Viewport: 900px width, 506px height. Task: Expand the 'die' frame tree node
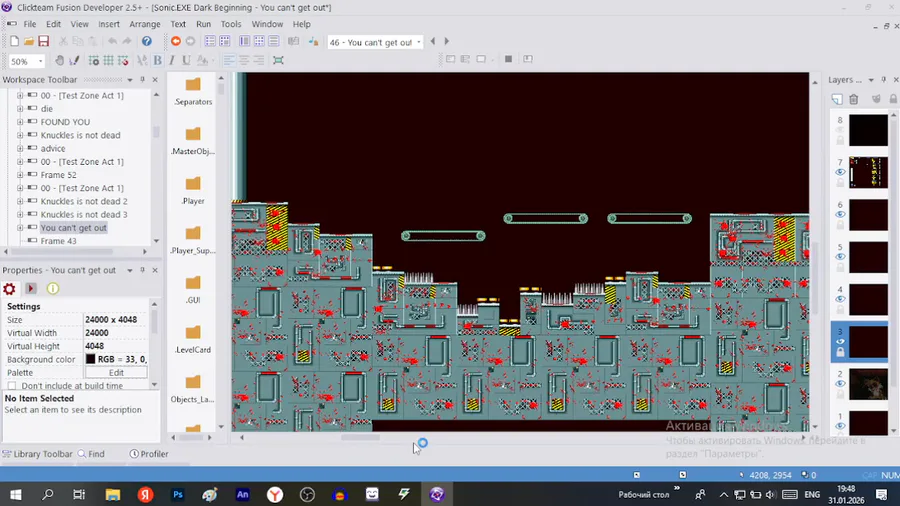(20, 108)
